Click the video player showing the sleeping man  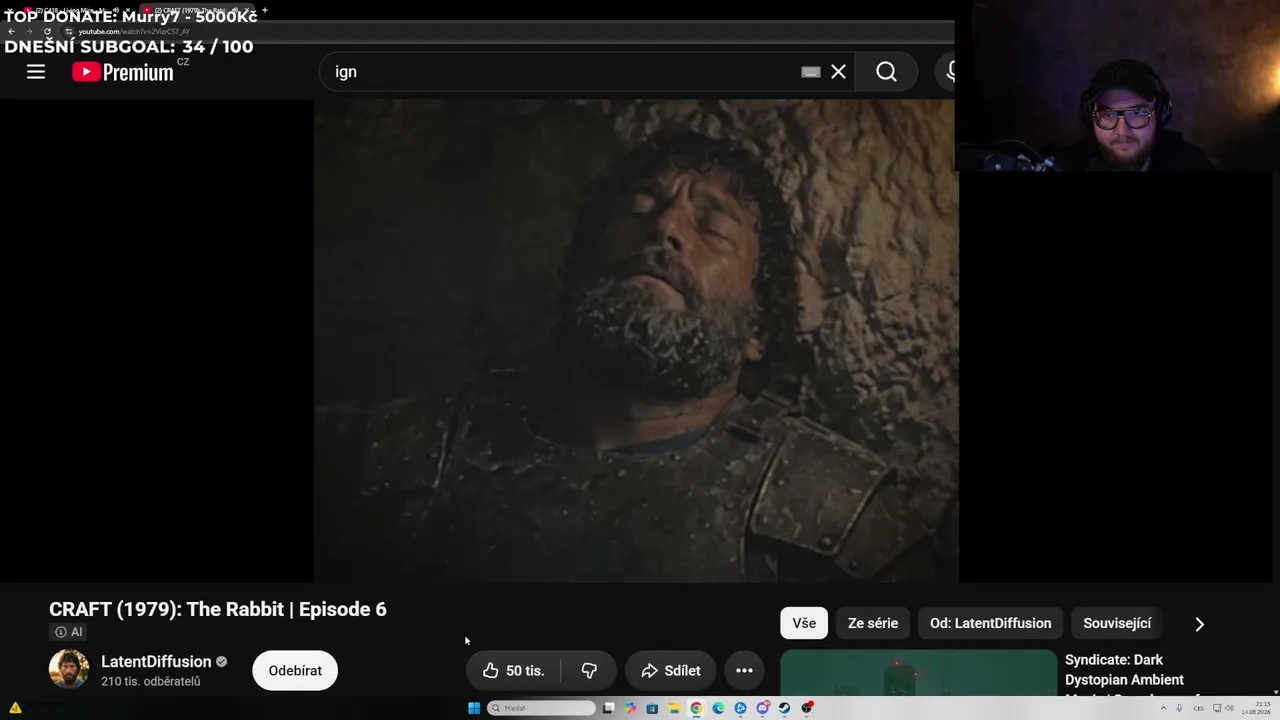pyautogui.click(x=636, y=341)
